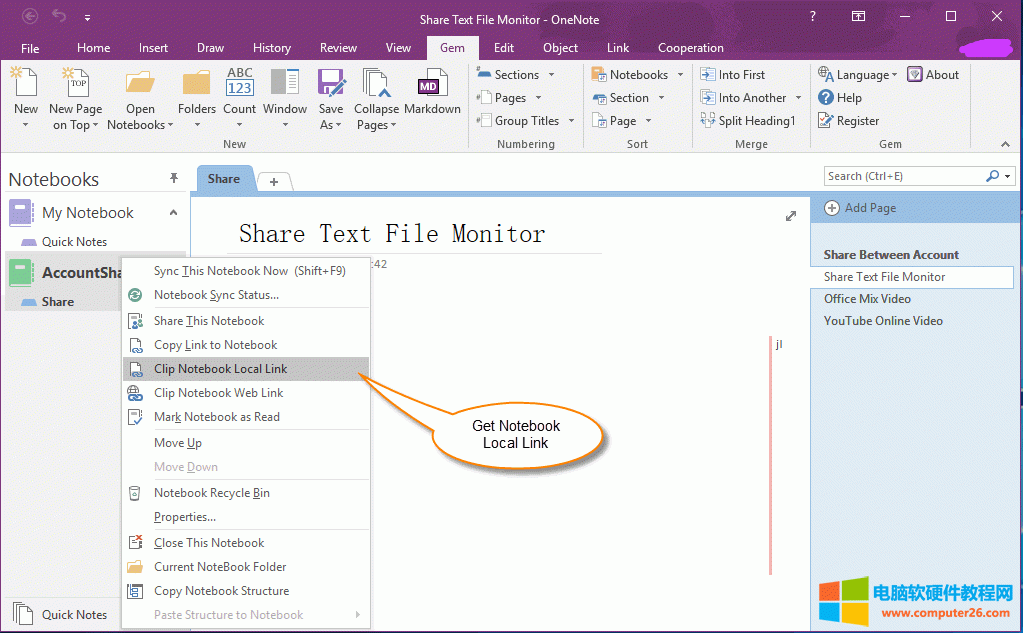
Task: Click Add Page button
Action: click(x=860, y=208)
